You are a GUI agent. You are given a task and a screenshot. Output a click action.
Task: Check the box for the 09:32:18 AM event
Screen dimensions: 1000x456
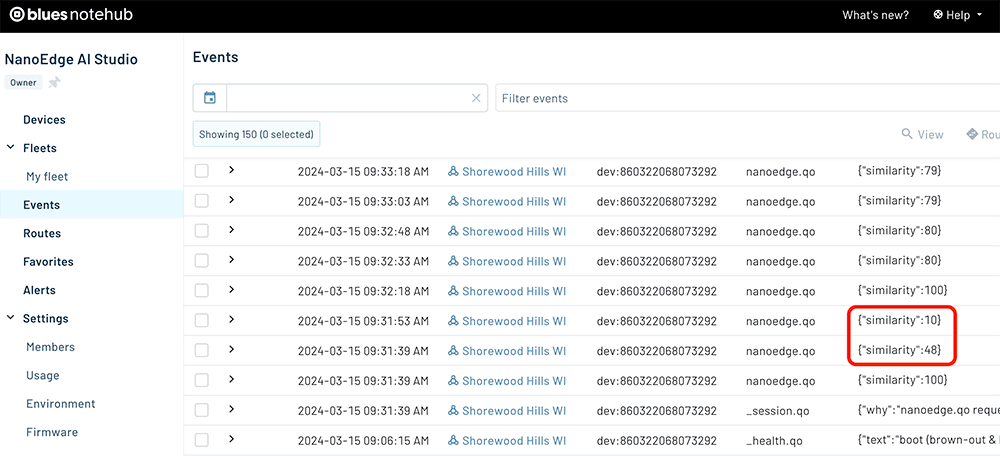coord(202,290)
